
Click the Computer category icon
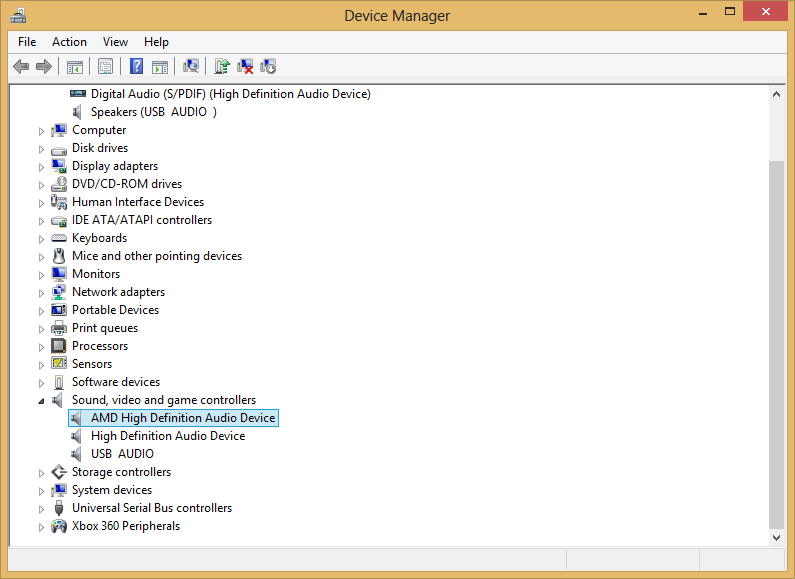(59, 130)
